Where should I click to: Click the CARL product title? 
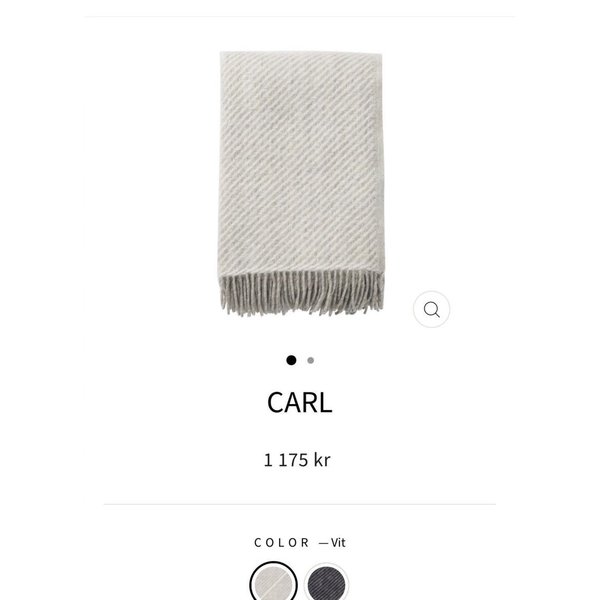click(x=300, y=403)
